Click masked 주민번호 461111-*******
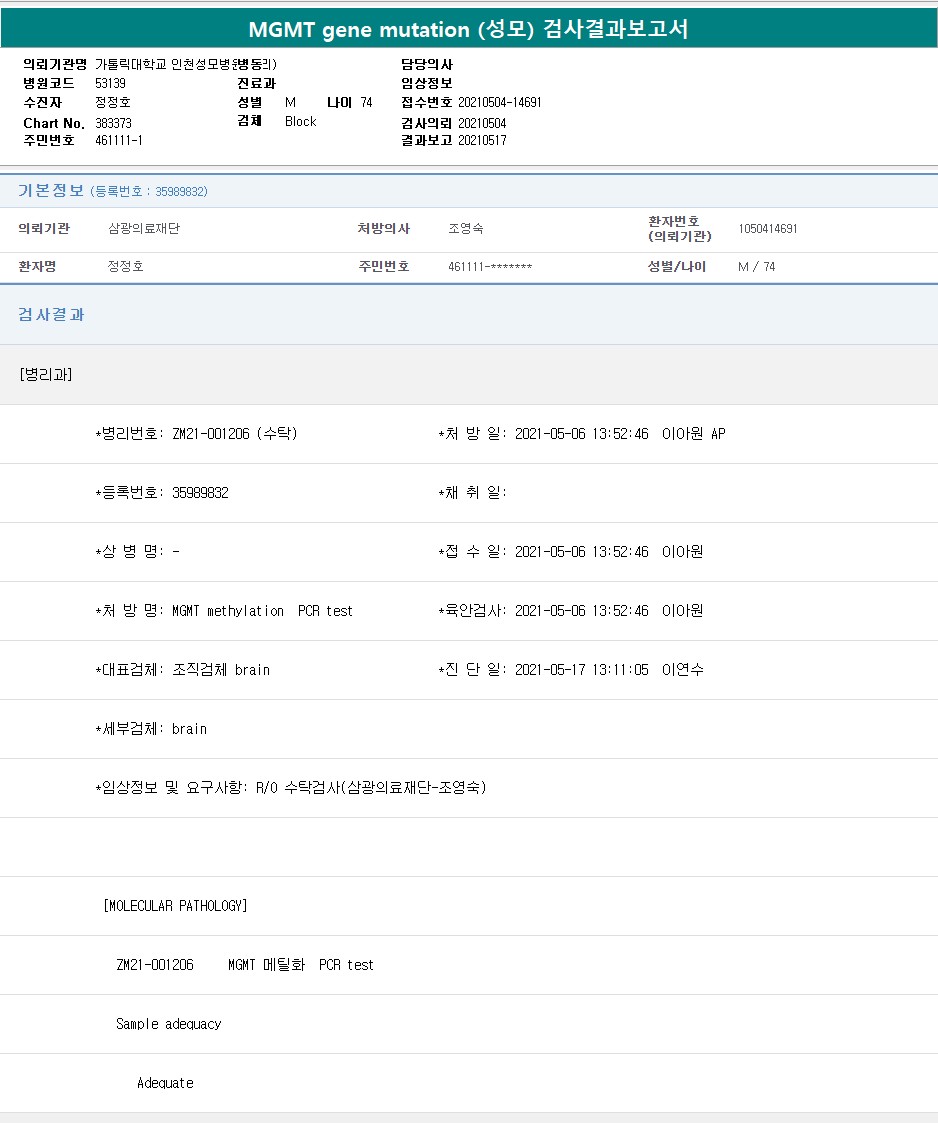Image resolution: width=938 pixels, height=1123 pixels. pos(489,267)
